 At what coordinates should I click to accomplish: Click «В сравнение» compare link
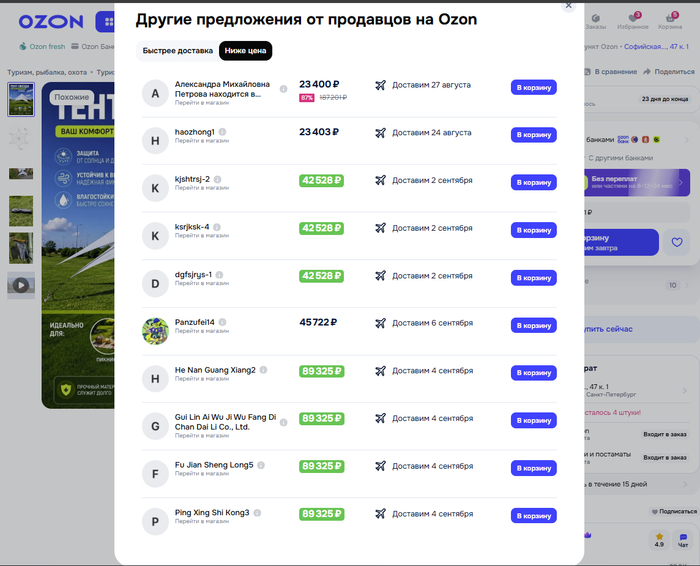(x=611, y=71)
